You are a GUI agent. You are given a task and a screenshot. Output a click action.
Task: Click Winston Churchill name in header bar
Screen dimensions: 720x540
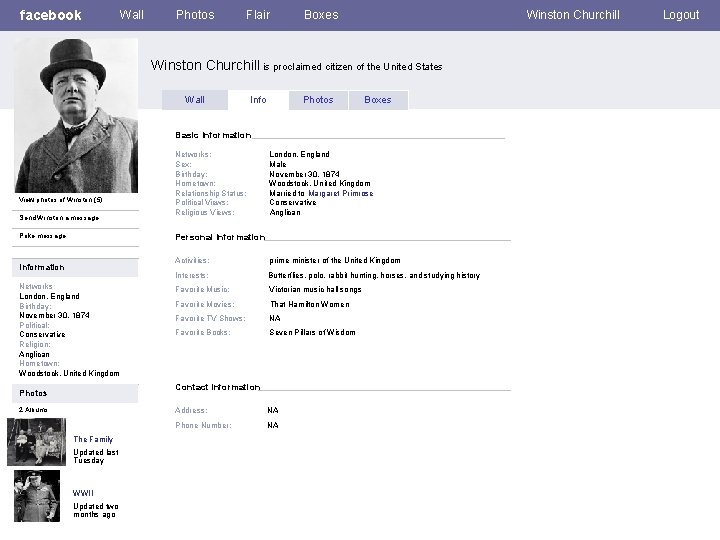click(x=573, y=15)
